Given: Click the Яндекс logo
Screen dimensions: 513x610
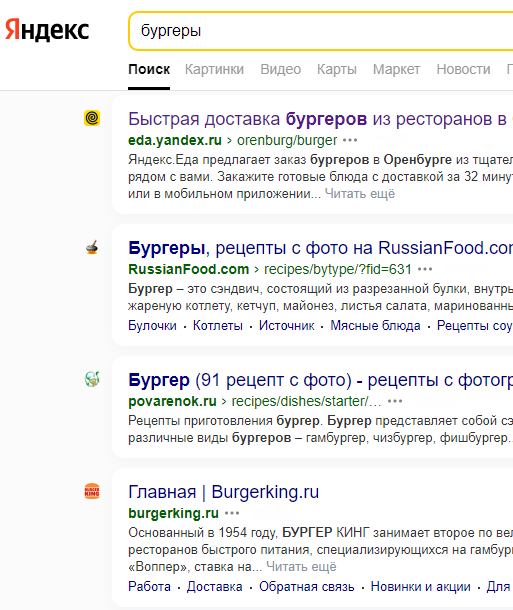Looking at the screenshot, I should click(x=47, y=30).
